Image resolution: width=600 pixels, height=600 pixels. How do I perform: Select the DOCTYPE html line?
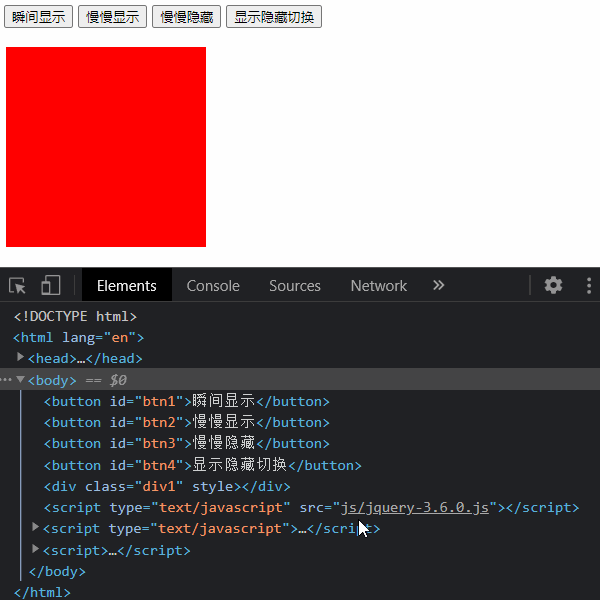75,316
